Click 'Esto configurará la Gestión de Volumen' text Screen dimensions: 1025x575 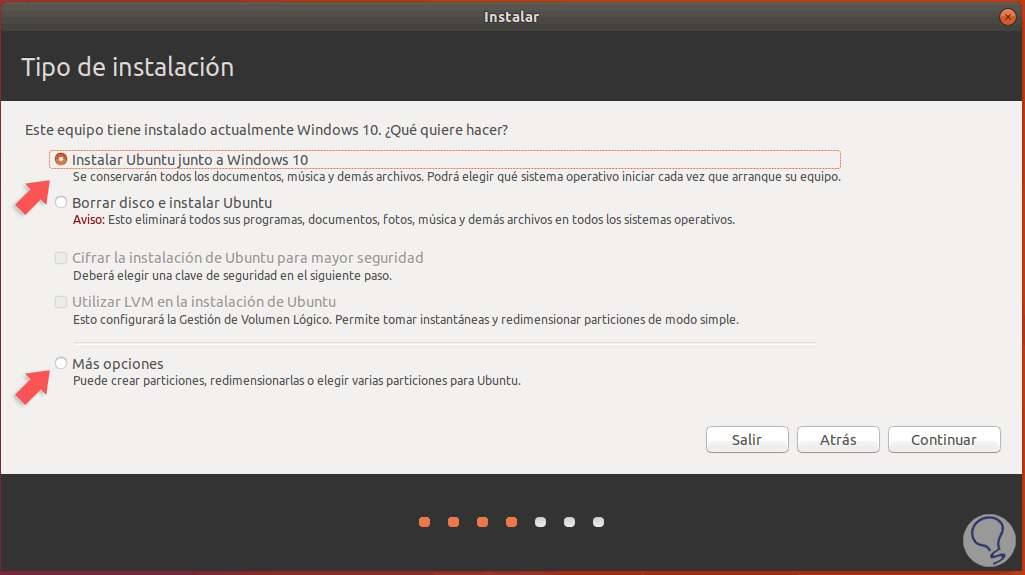point(405,320)
